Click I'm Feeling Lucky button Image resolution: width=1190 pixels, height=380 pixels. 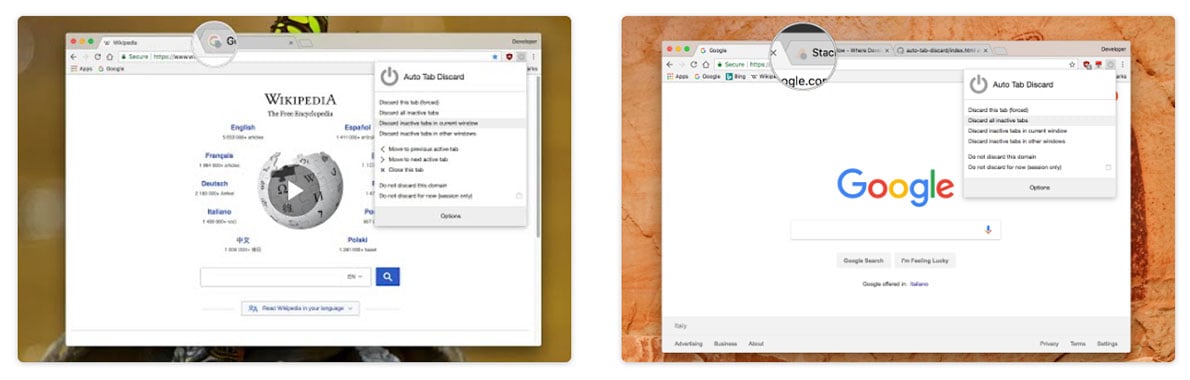point(925,260)
